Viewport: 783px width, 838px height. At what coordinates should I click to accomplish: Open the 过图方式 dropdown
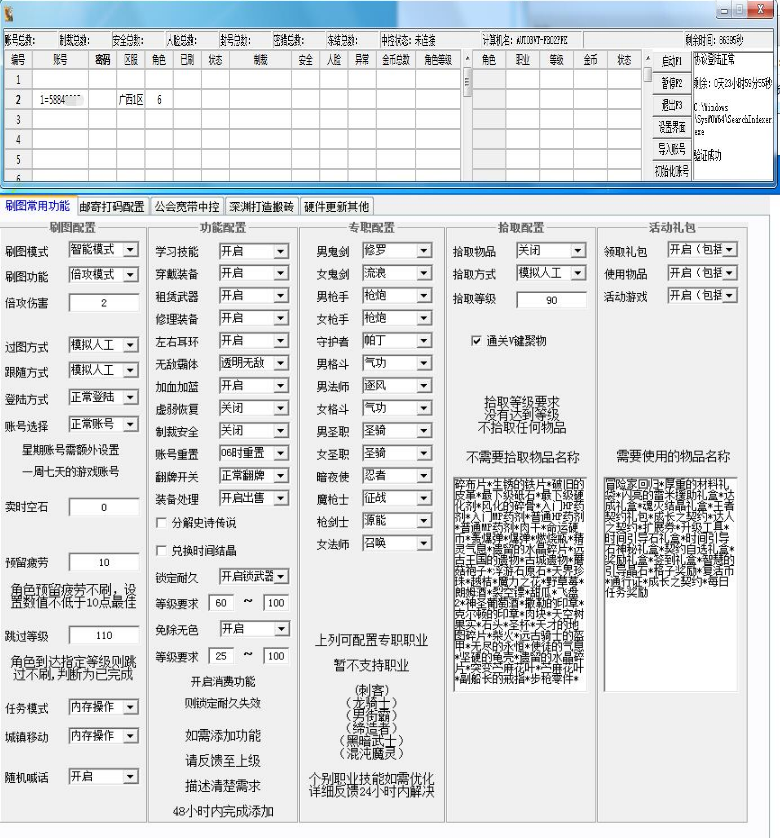tap(104, 345)
